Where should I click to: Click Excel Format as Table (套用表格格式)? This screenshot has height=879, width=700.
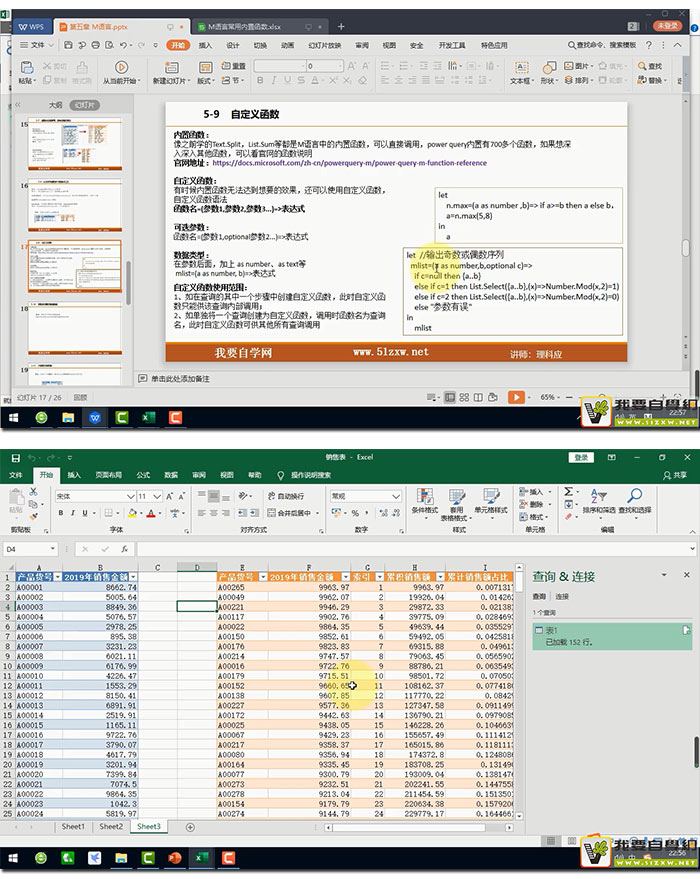456,503
